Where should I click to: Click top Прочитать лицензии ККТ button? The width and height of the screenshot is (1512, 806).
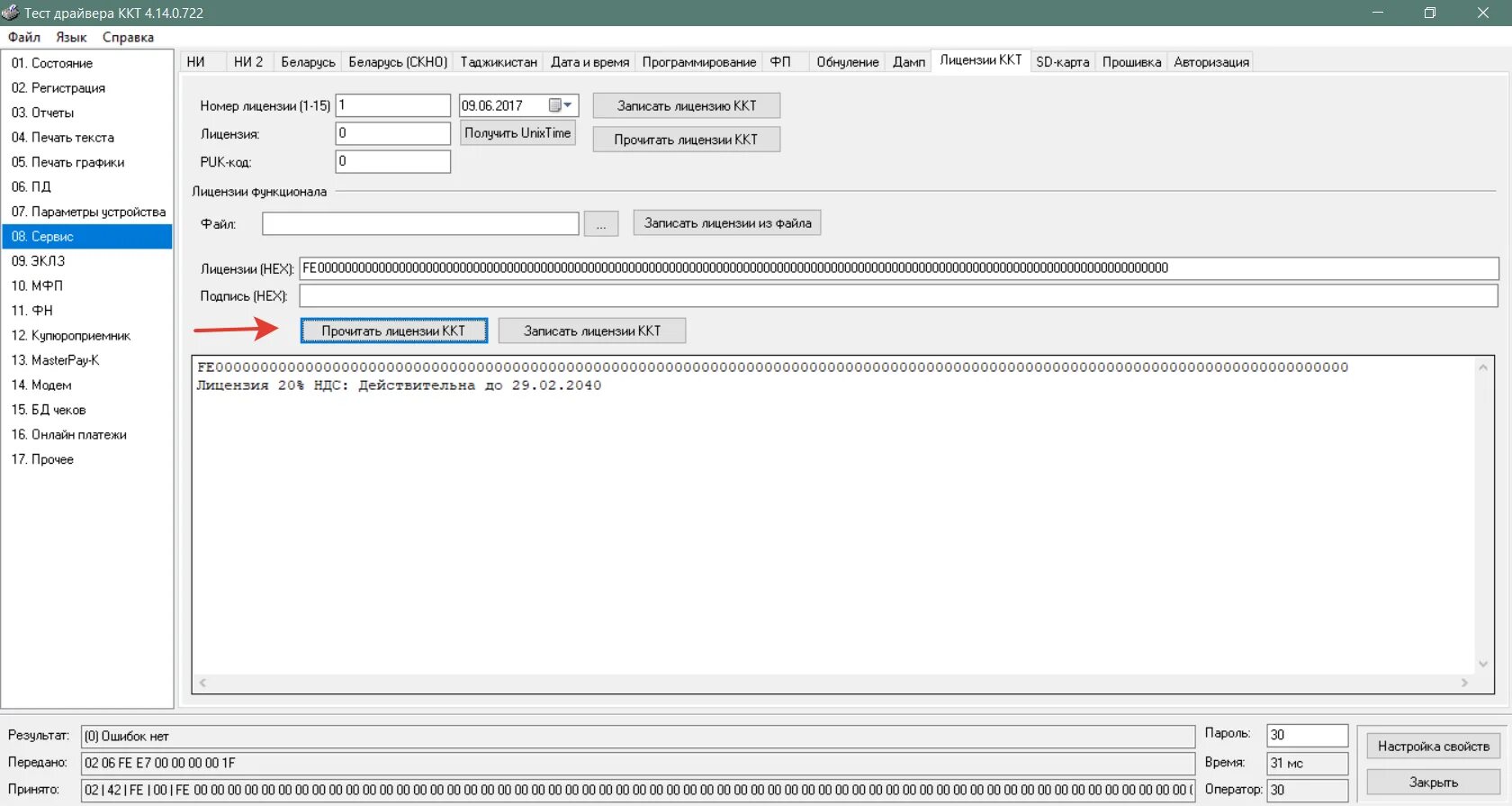687,140
